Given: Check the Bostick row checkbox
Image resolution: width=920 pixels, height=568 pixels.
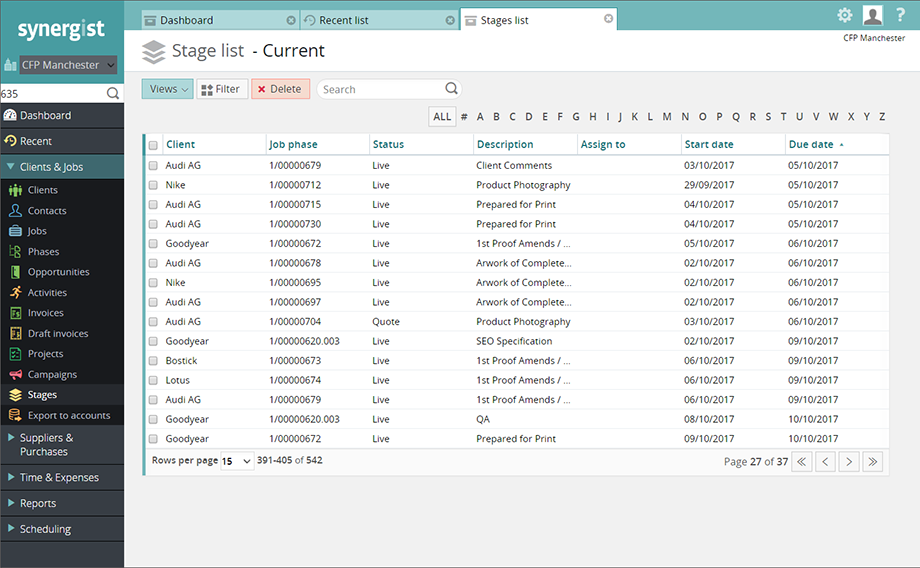Looking at the screenshot, I should point(153,361).
